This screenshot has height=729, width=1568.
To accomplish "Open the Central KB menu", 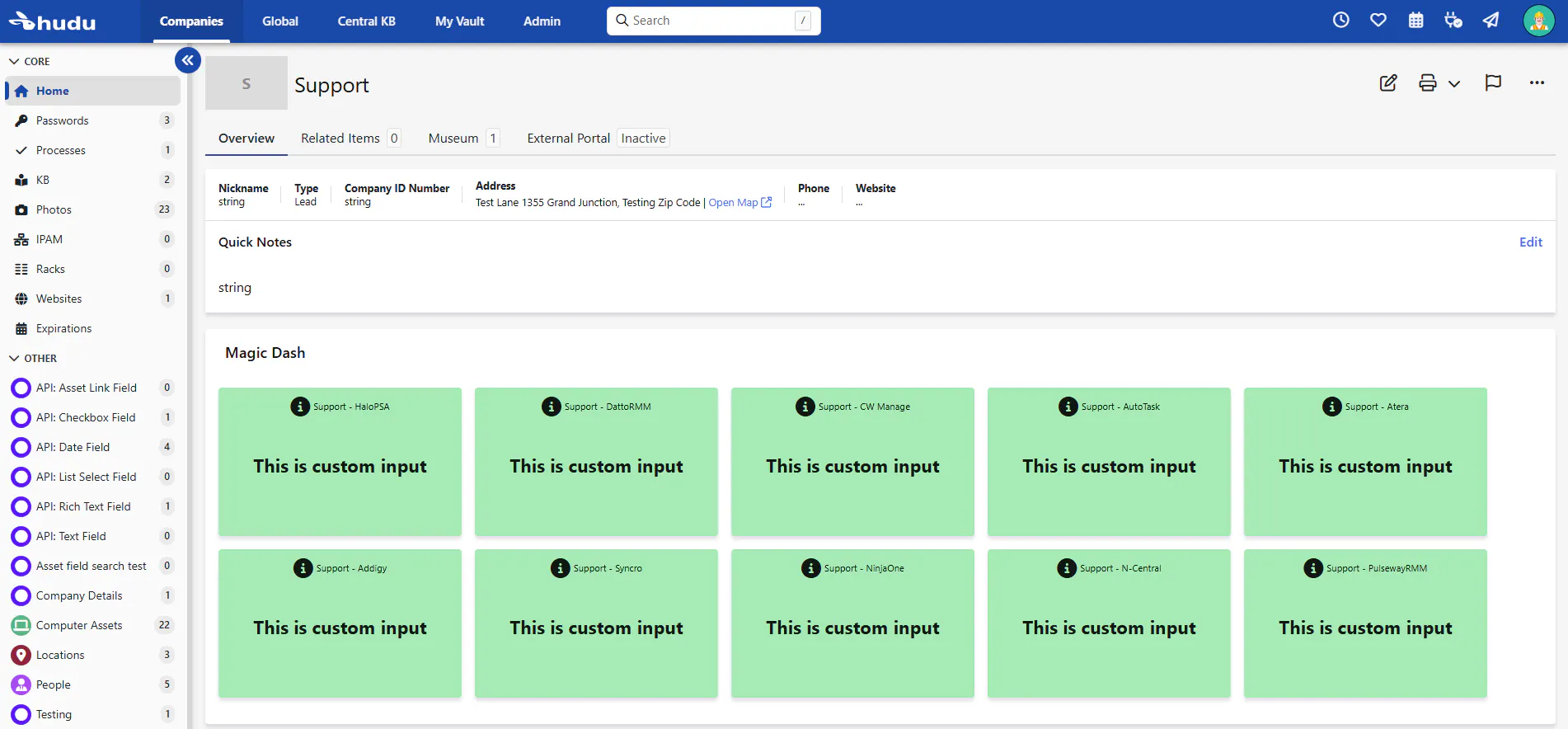I will [366, 21].
